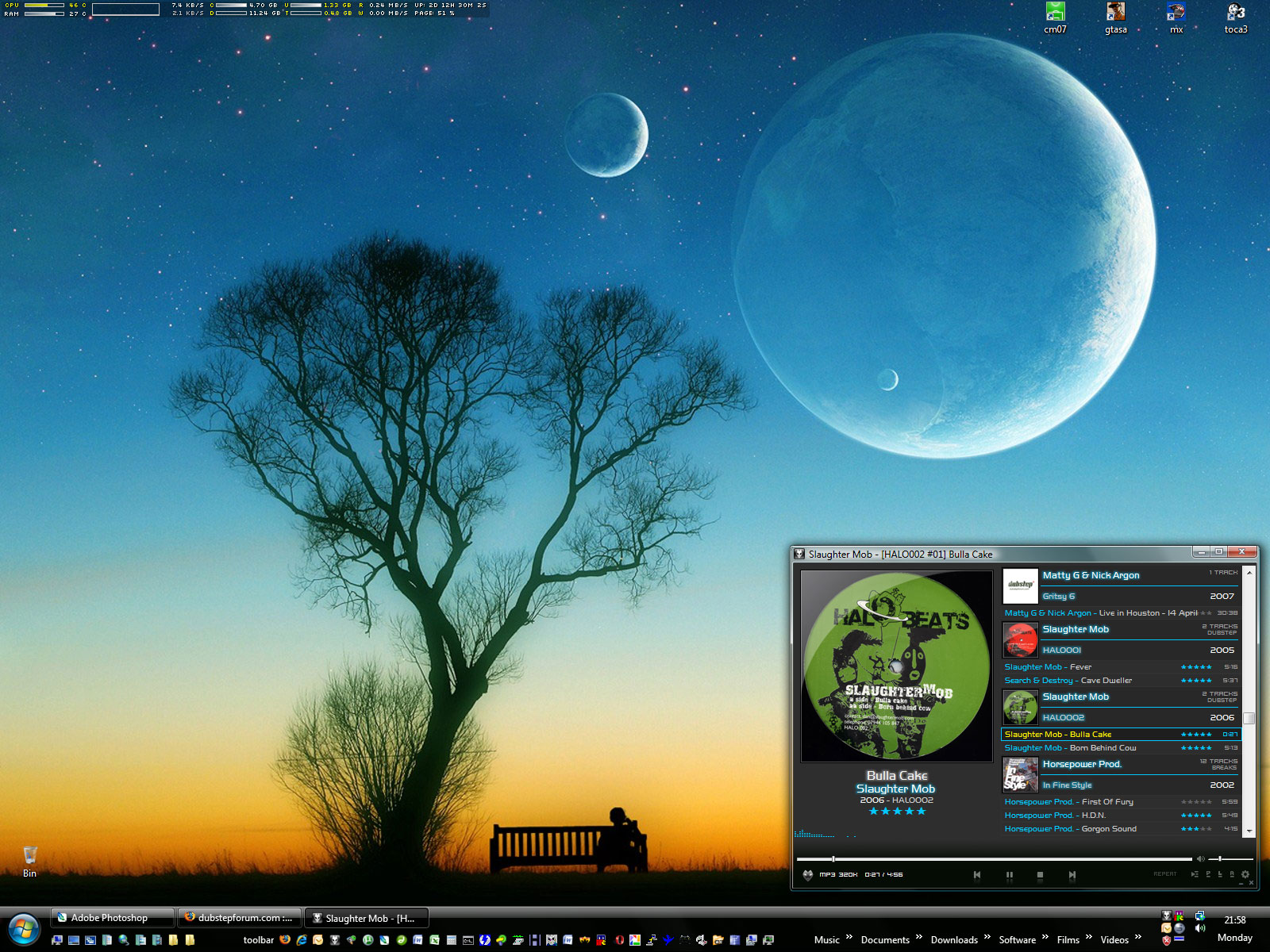This screenshot has height=952, width=1270.
Task: Switch to the dubstepforum.com taskbar window
Action: tap(240, 918)
